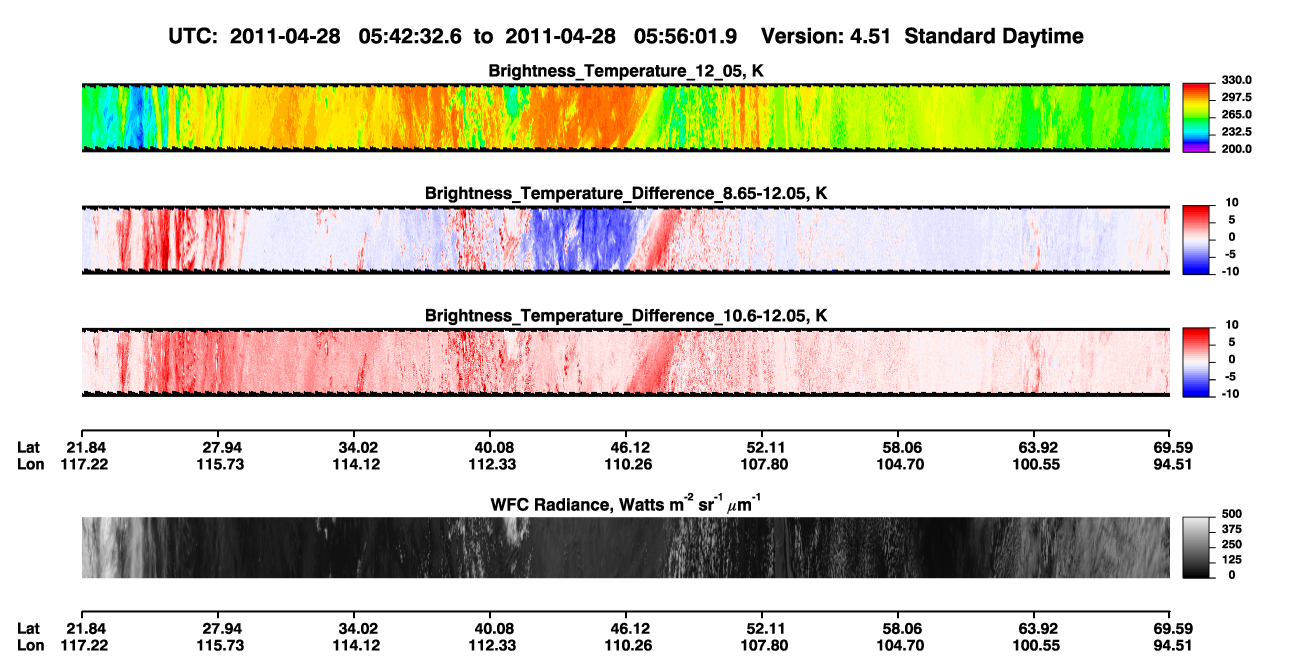Click the bottom axis Lat row label
Image resolution: width=1300 pixels, height=667 pixels.
coord(29,628)
